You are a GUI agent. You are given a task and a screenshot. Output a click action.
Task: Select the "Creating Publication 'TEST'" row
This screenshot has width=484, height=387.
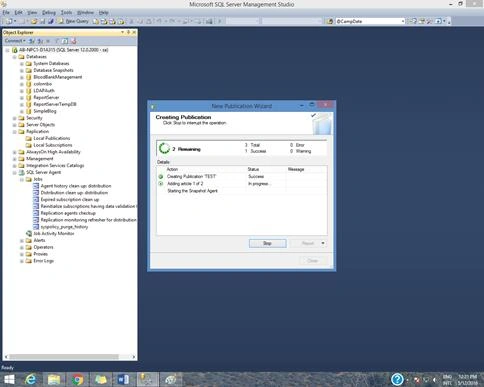pyautogui.click(x=242, y=176)
